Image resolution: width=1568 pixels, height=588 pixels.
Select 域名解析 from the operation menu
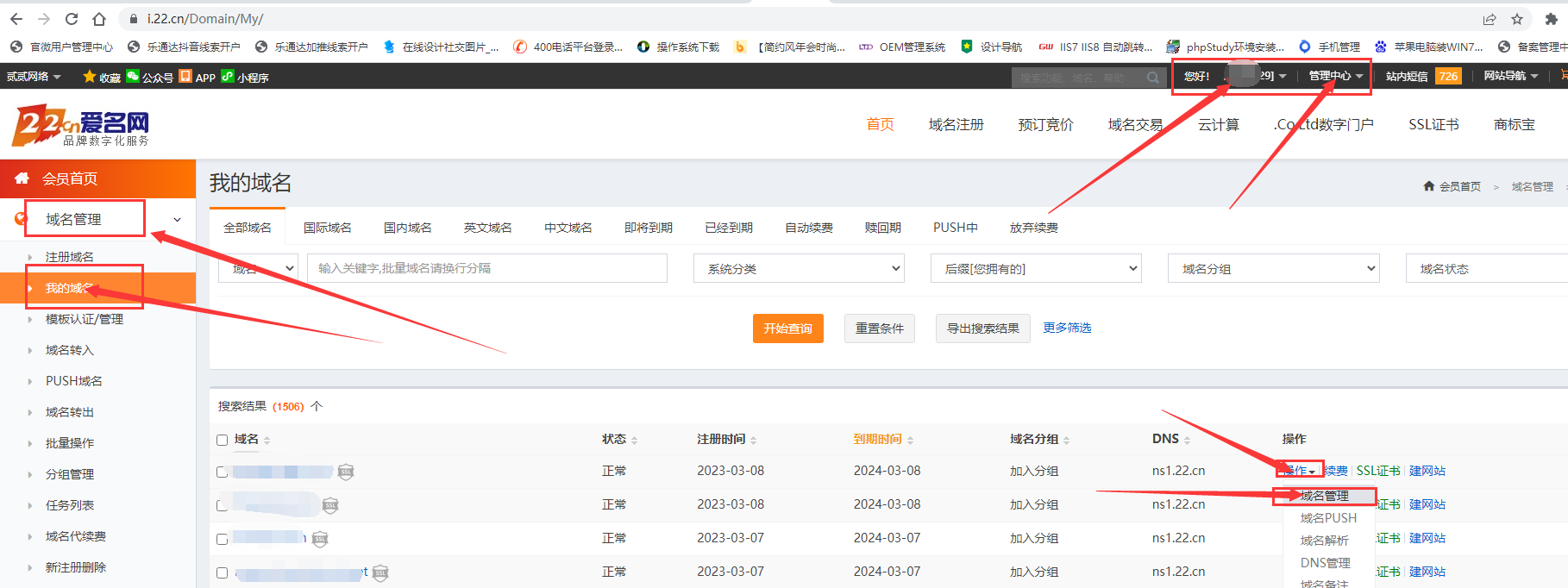[x=1325, y=541]
